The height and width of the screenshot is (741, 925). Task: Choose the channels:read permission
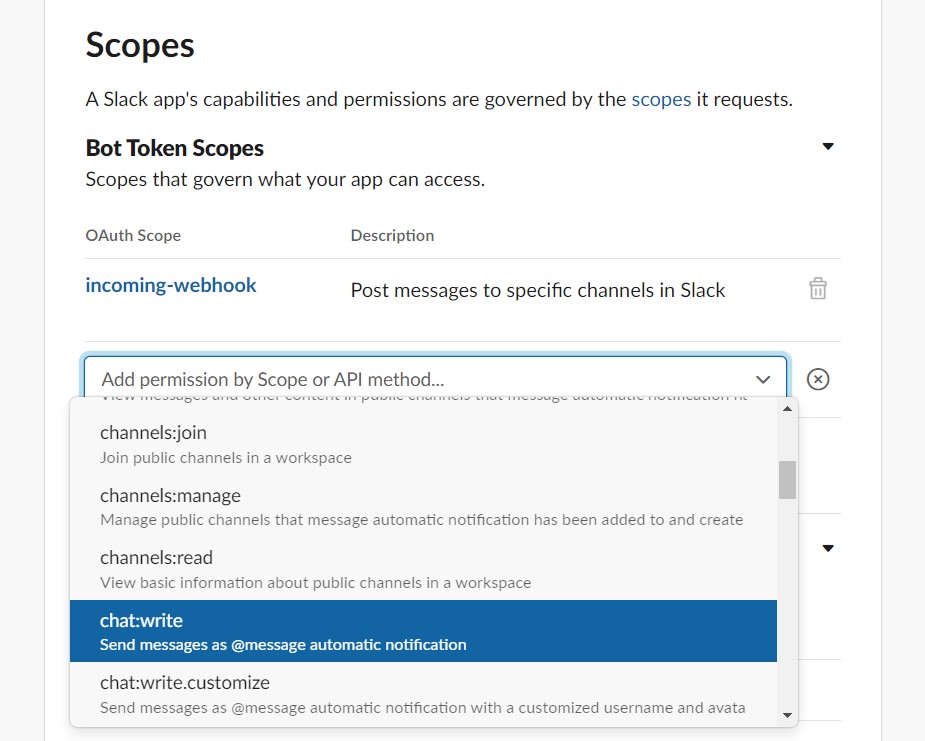point(423,569)
